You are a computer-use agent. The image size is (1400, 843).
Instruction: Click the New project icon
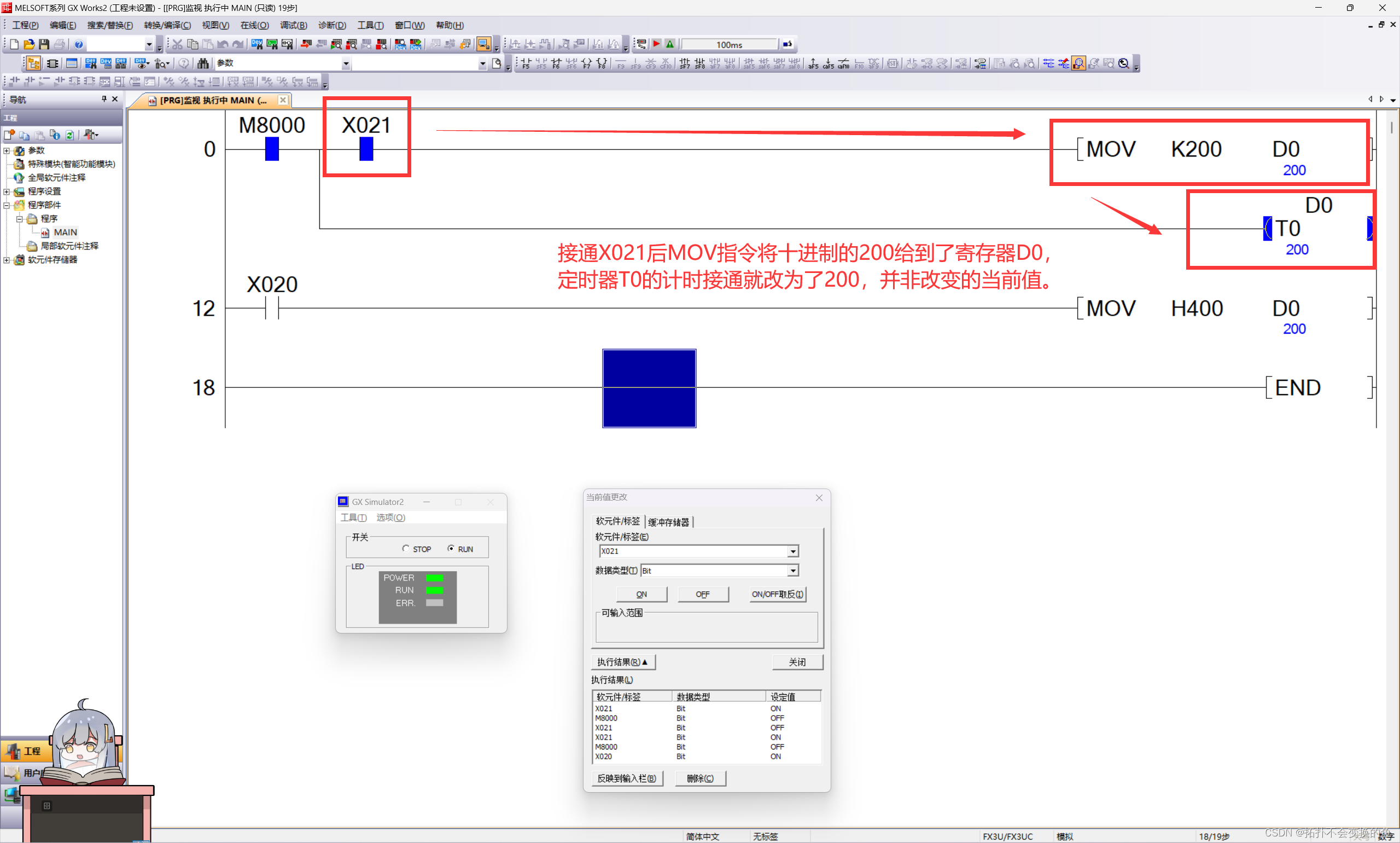click(x=14, y=44)
